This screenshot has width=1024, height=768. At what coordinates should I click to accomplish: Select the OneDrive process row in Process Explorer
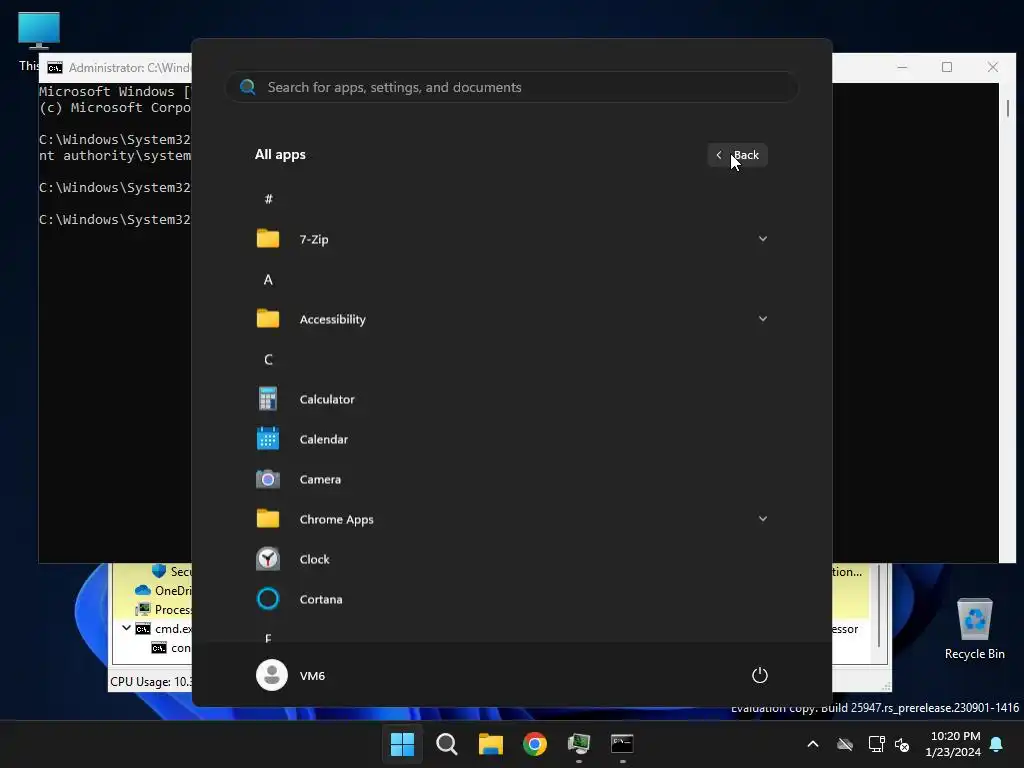(x=163, y=590)
